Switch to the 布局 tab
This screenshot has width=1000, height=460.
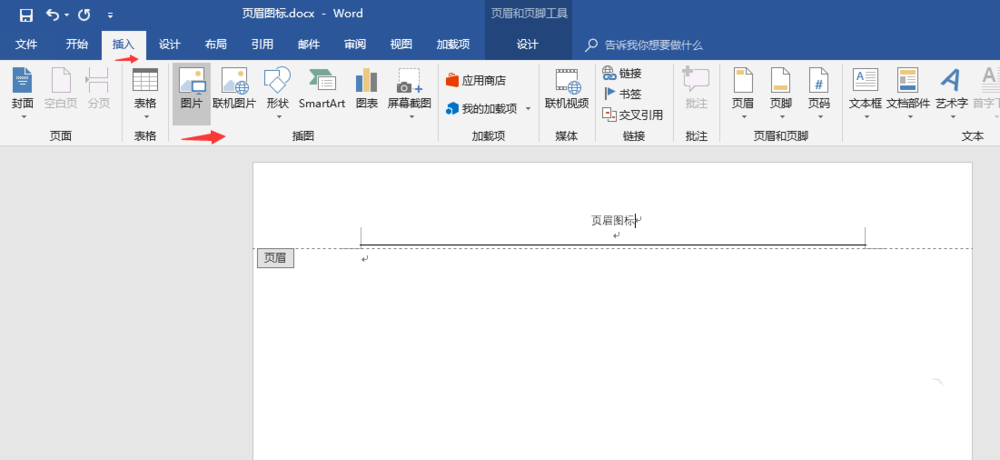216,44
